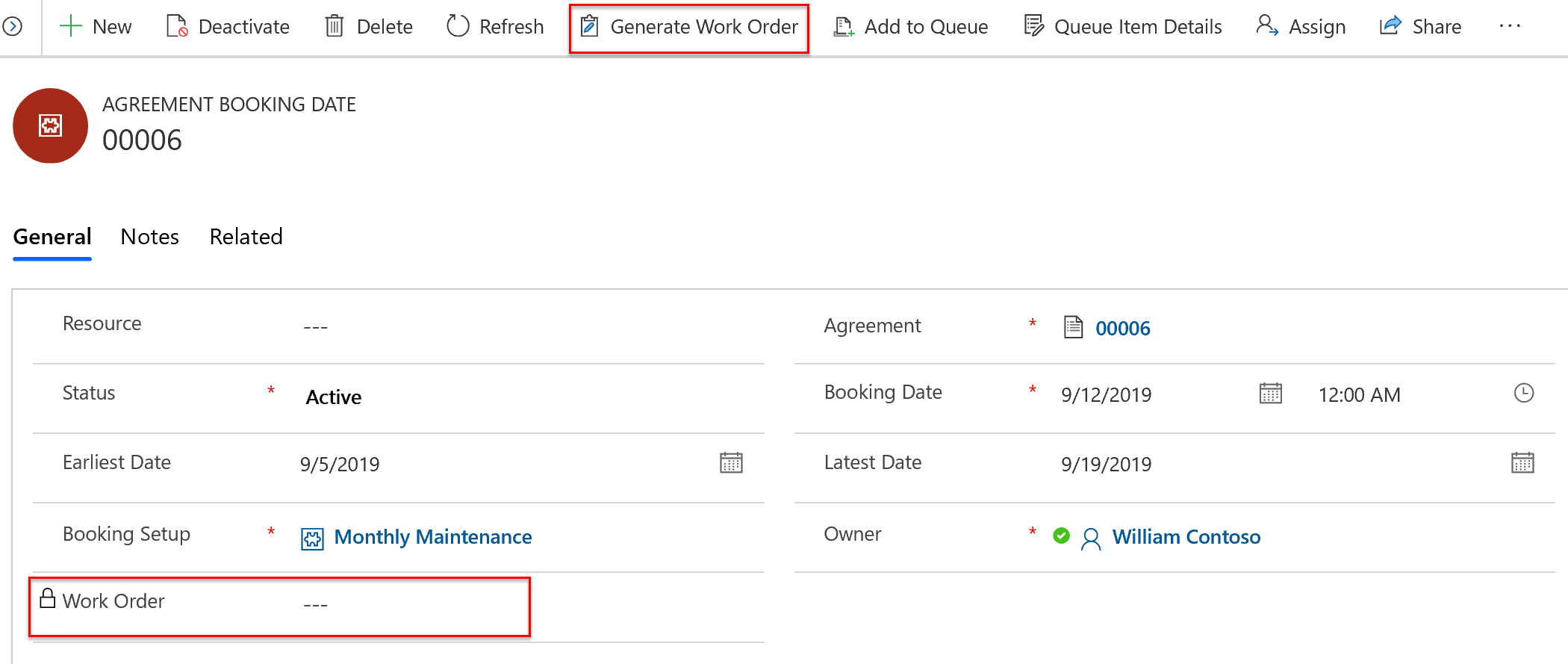This screenshot has height=664, width=1568.
Task: Click the Queue Item Details icon
Action: pyautogui.click(x=1034, y=26)
